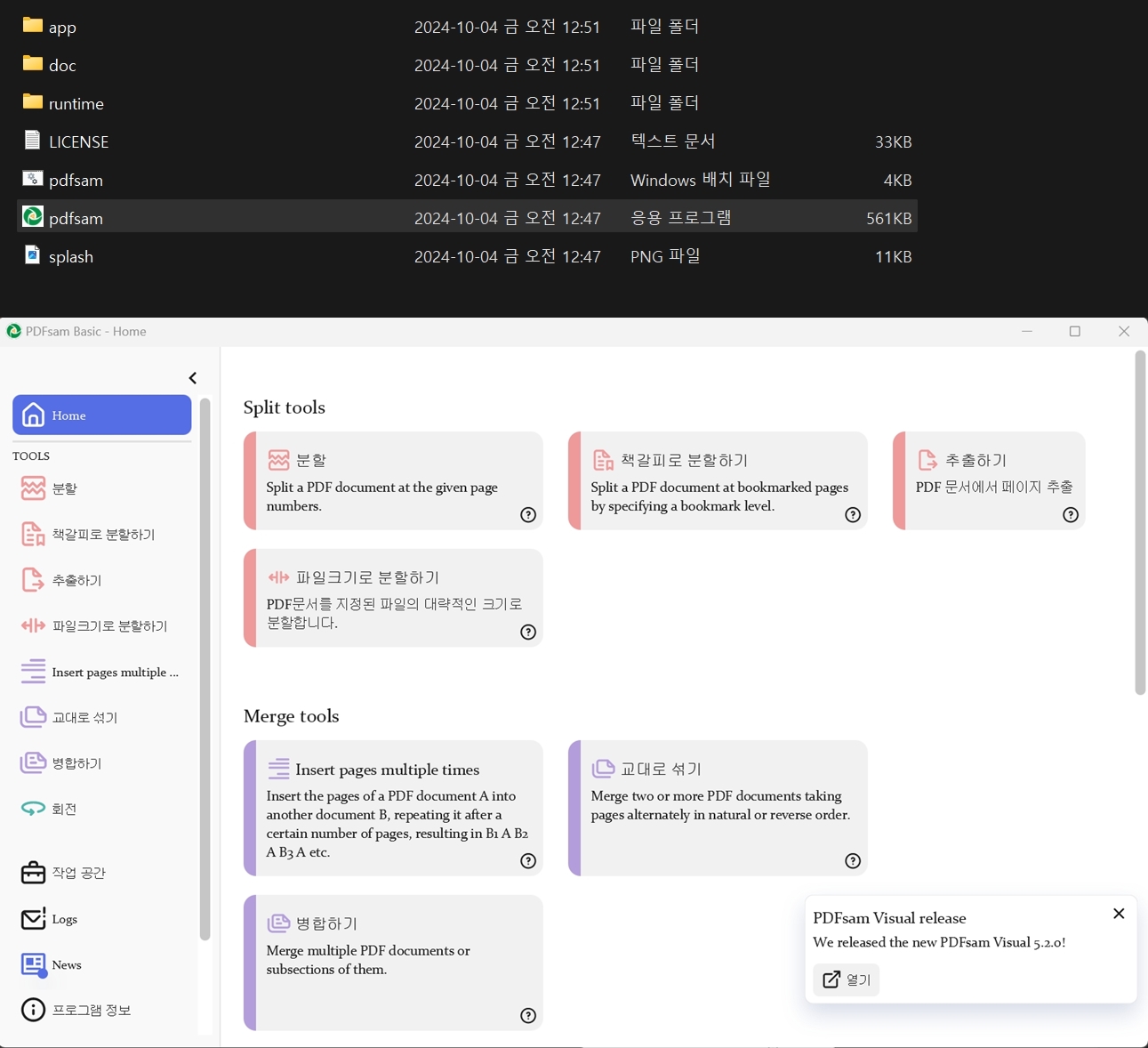Click the main content vertical scrollbar
The height and width of the screenshot is (1048, 1148).
coord(1140,523)
